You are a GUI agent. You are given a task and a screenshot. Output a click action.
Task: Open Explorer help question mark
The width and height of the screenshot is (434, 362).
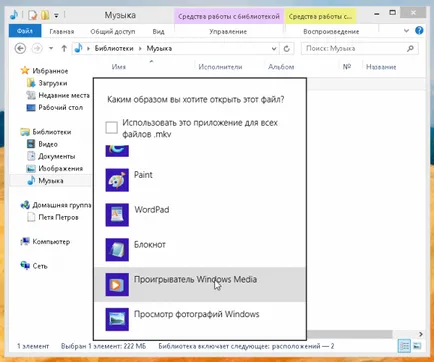419,31
